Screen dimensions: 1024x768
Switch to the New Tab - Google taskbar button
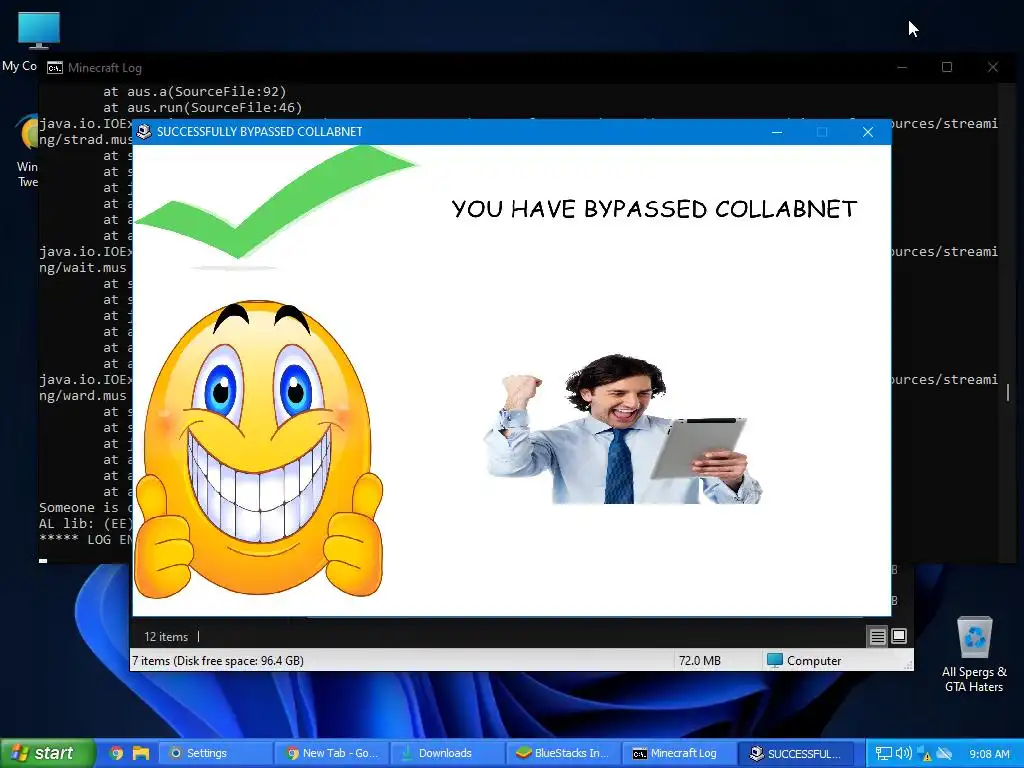tap(332, 753)
